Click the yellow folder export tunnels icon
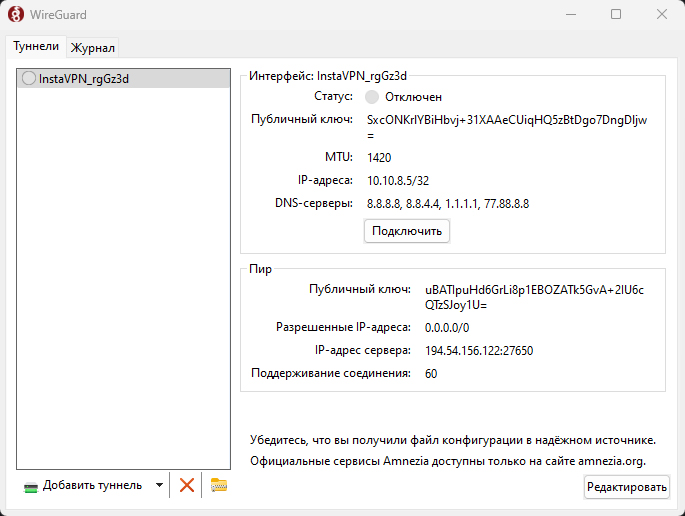The width and height of the screenshot is (685, 516). tap(219, 485)
